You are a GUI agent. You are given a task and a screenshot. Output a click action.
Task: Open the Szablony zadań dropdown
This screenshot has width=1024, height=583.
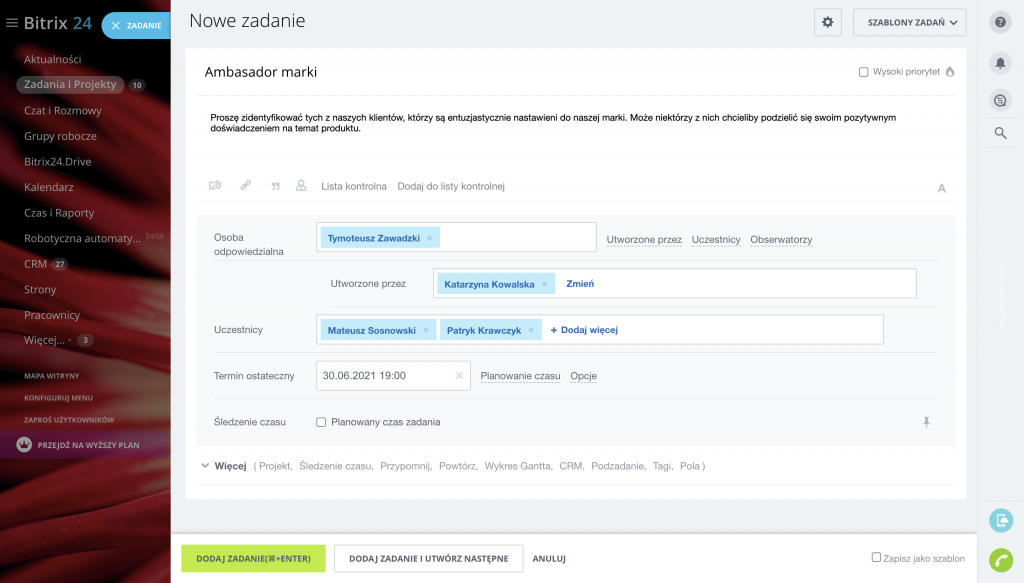909,22
